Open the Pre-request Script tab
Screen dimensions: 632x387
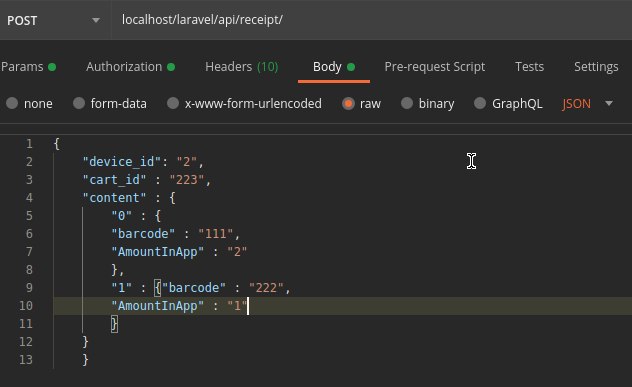click(x=435, y=67)
